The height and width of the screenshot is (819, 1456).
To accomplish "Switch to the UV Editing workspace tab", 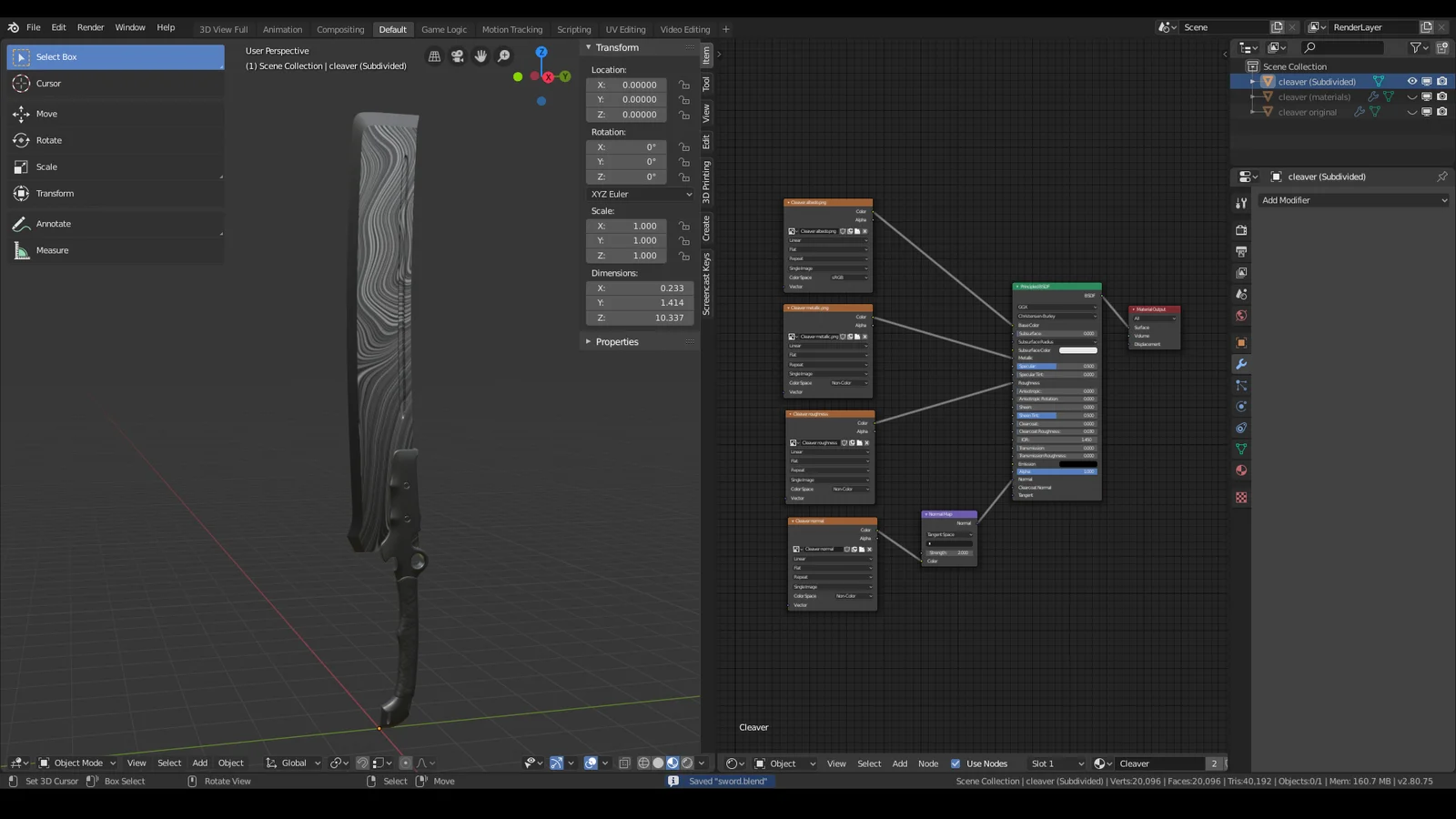I will (x=625, y=28).
